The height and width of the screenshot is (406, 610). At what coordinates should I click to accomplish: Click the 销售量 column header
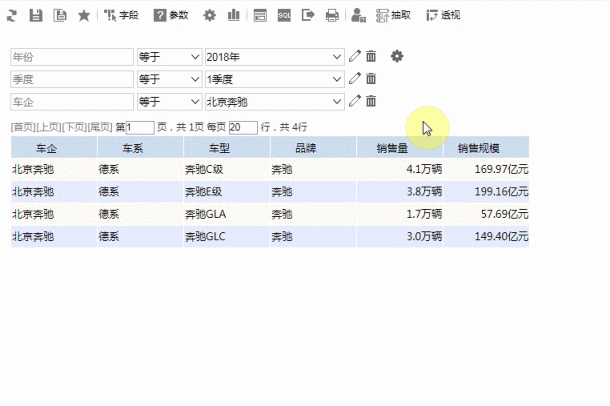[400, 148]
